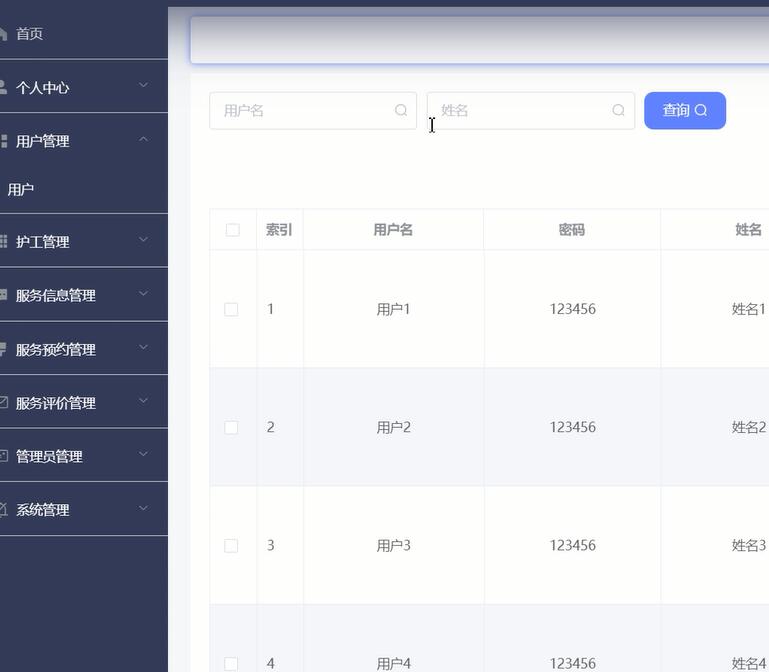
Task: Click the 用户1 username cell
Action: [x=393, y=310]
